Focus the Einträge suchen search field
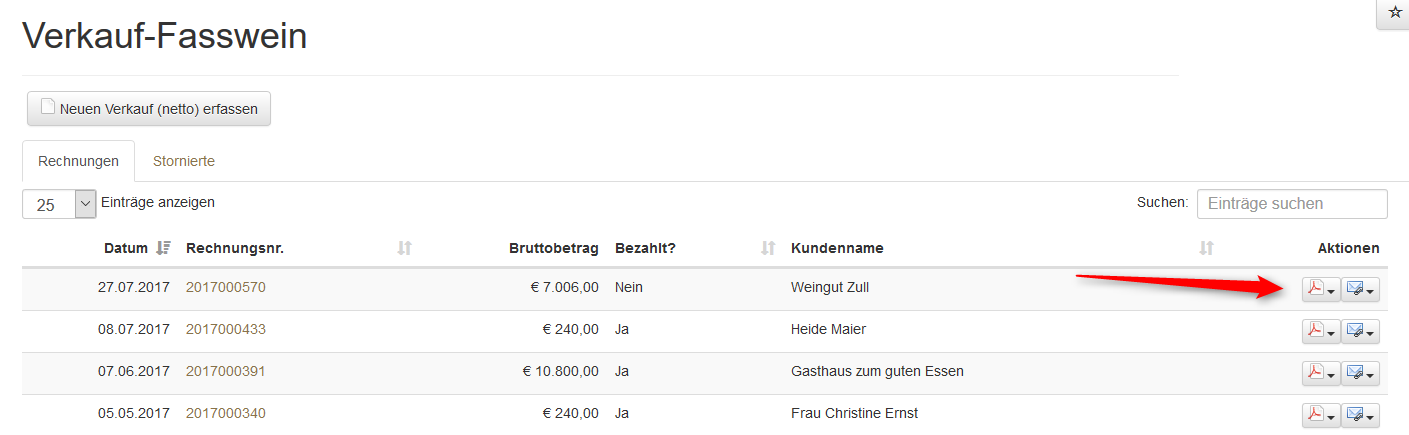This screenshot has height=435, width=1409. coord(1292,203)
